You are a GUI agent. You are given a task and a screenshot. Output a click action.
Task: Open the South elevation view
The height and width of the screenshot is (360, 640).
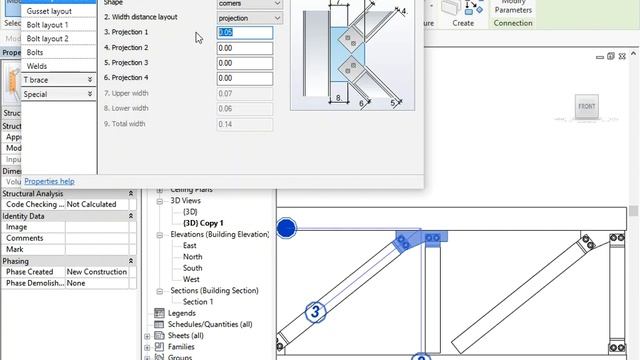[193, 268]
